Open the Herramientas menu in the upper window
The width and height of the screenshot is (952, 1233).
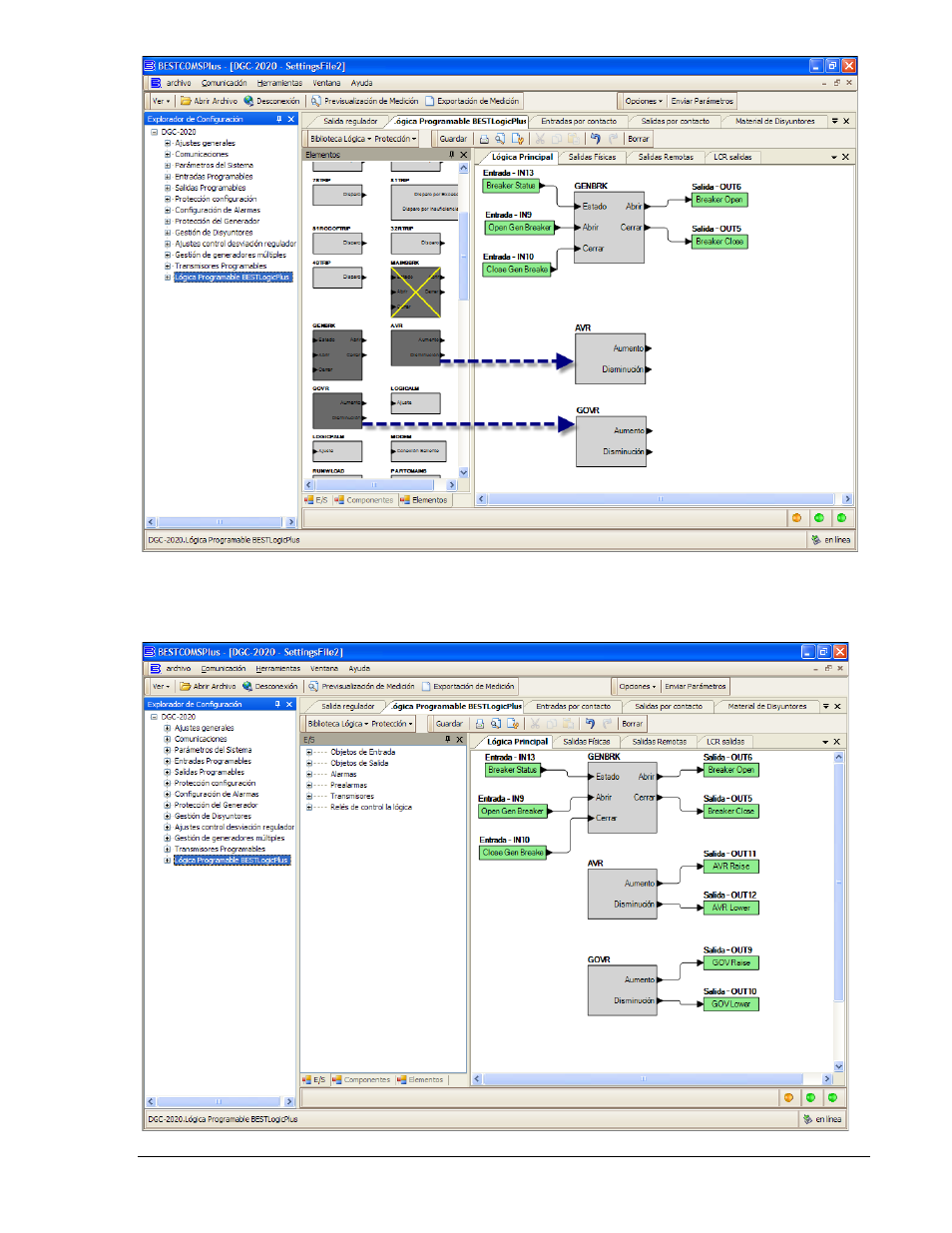pyautogui.click(x=279, y=83)
